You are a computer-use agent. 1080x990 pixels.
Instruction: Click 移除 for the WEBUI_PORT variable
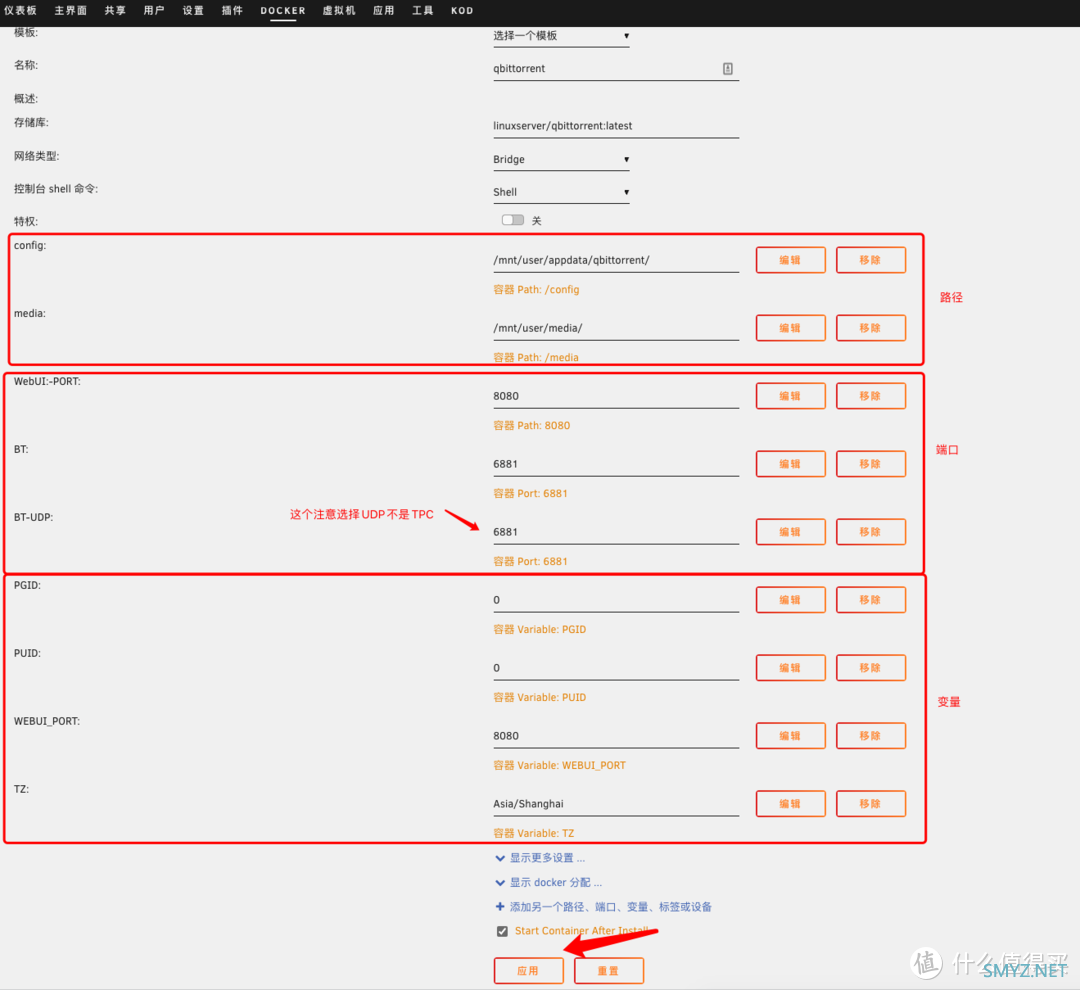[871, 736]
